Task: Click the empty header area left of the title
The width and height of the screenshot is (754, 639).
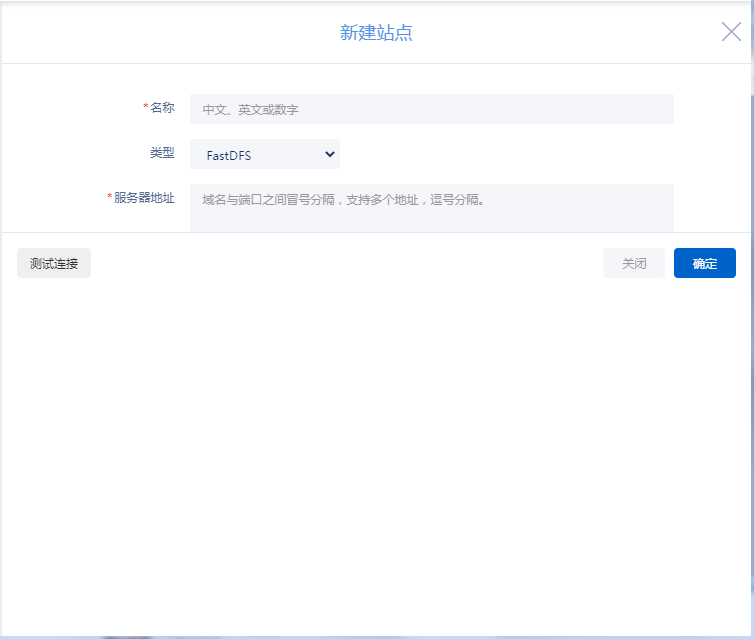Action: coord(150,33)
